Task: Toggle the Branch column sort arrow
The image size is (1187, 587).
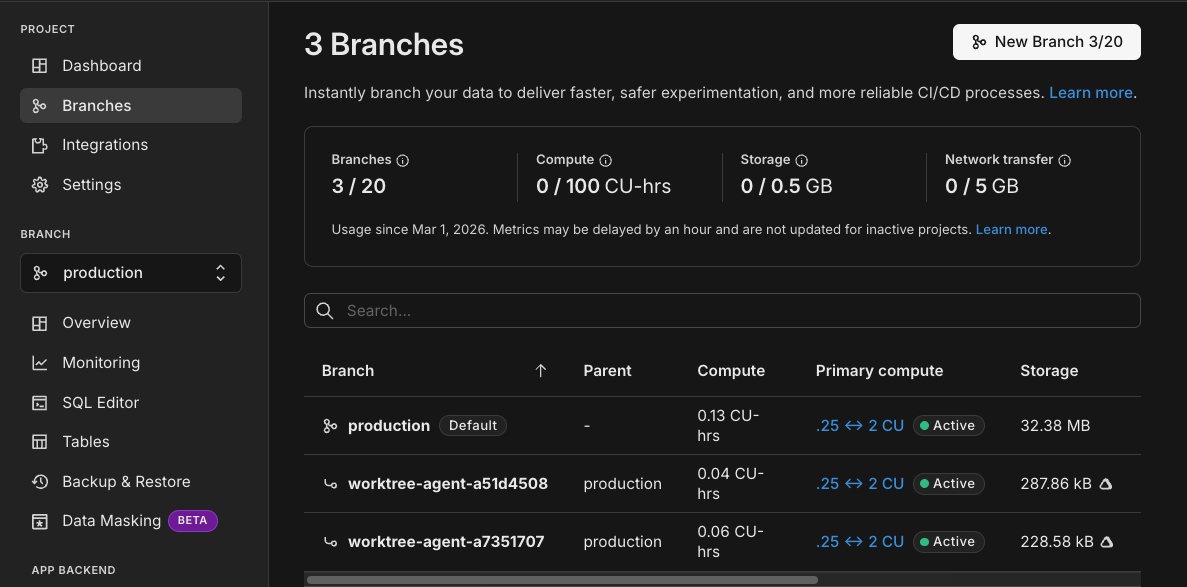Action: pos(541,370)
